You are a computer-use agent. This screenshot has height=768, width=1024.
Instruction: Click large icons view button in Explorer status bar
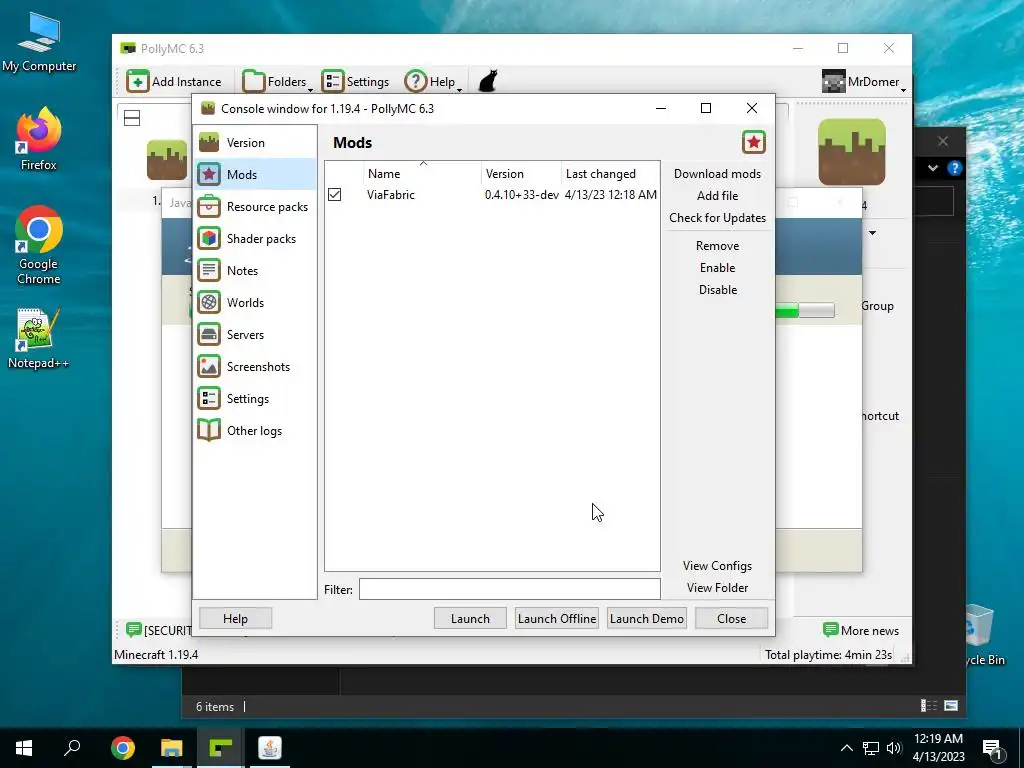951,705
